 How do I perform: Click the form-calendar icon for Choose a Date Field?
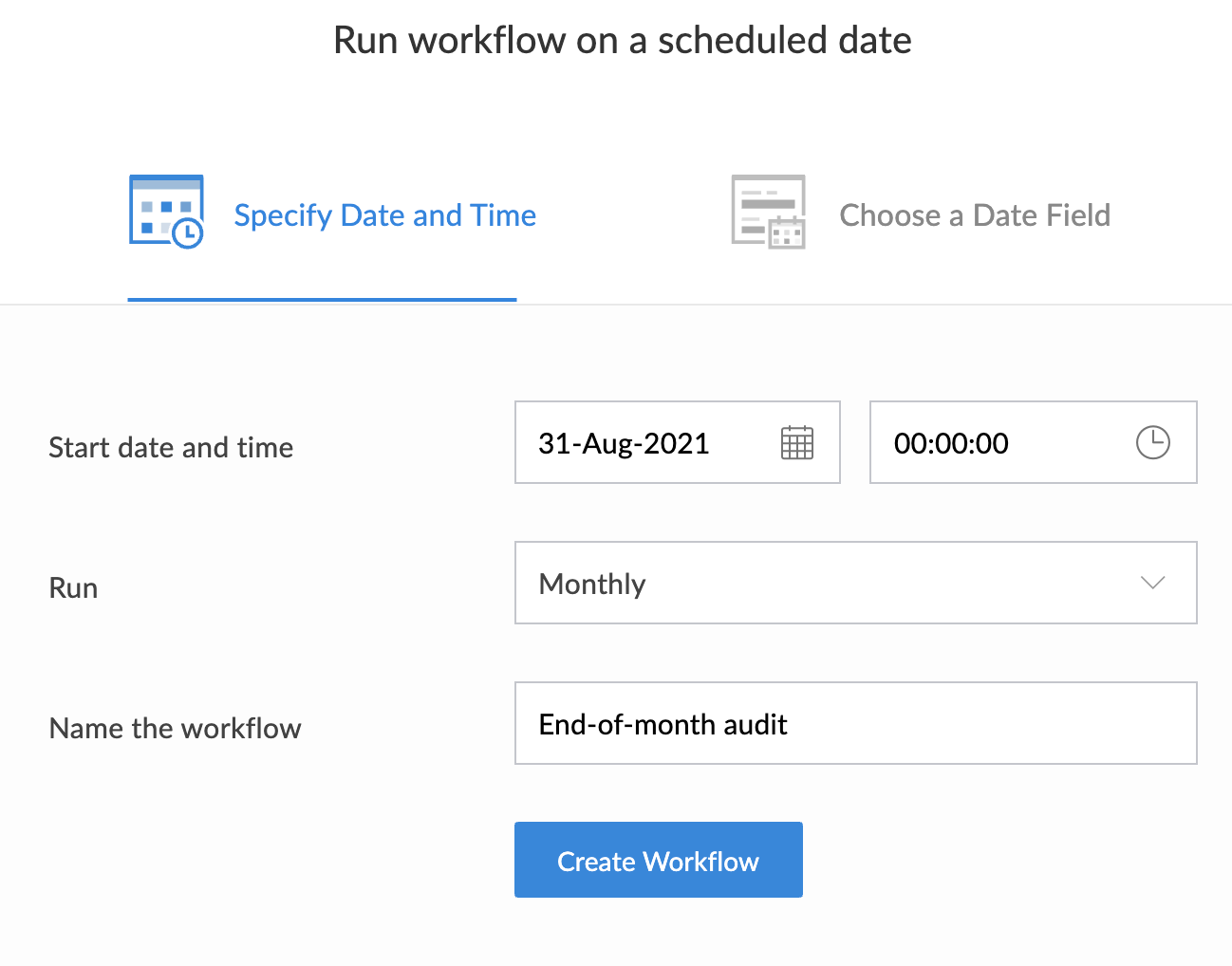(768, 212)
